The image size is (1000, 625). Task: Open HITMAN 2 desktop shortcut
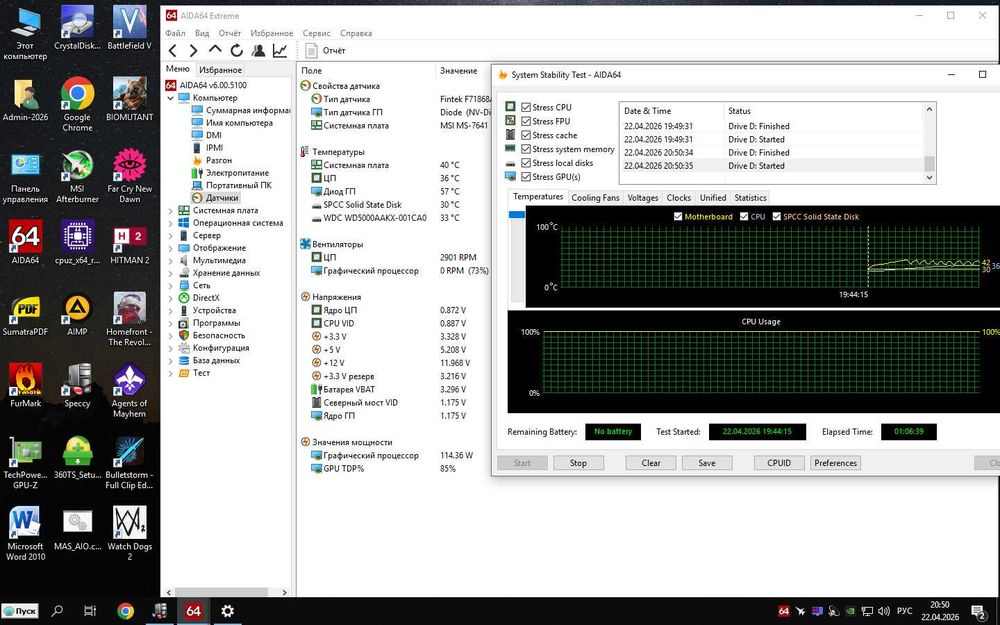pos(129,242)
